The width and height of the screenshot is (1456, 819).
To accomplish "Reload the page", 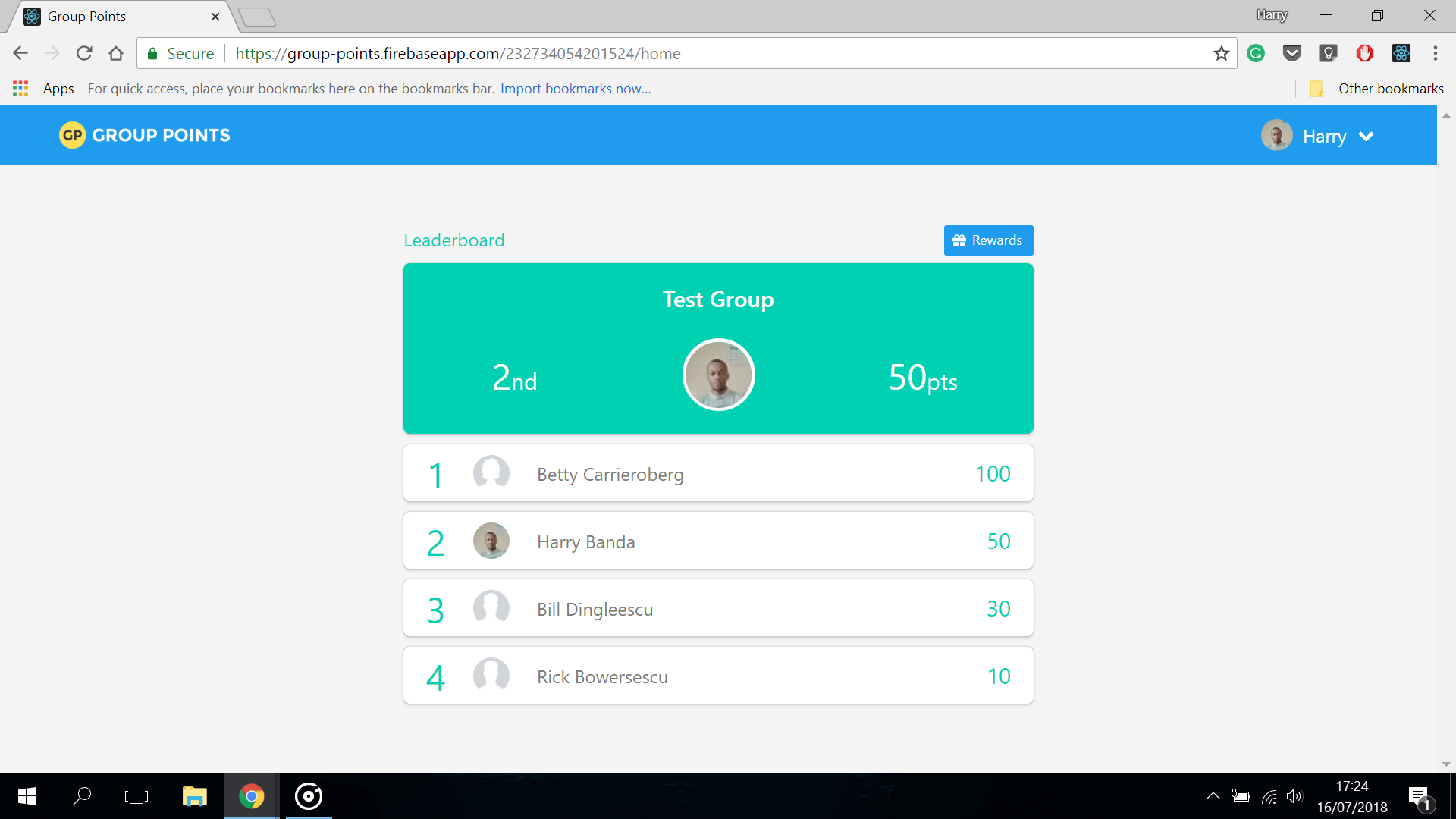I will (x=84, y=53).
